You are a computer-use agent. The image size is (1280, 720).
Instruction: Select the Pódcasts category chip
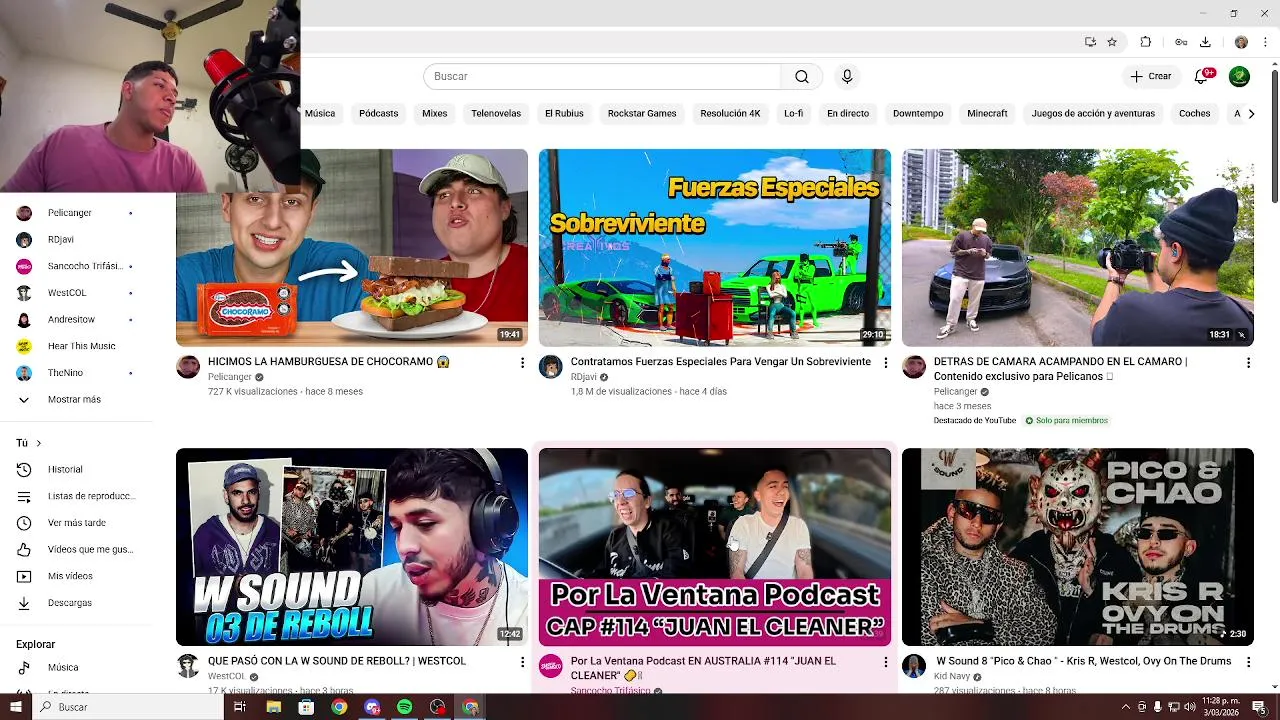[x=378, y=113]
